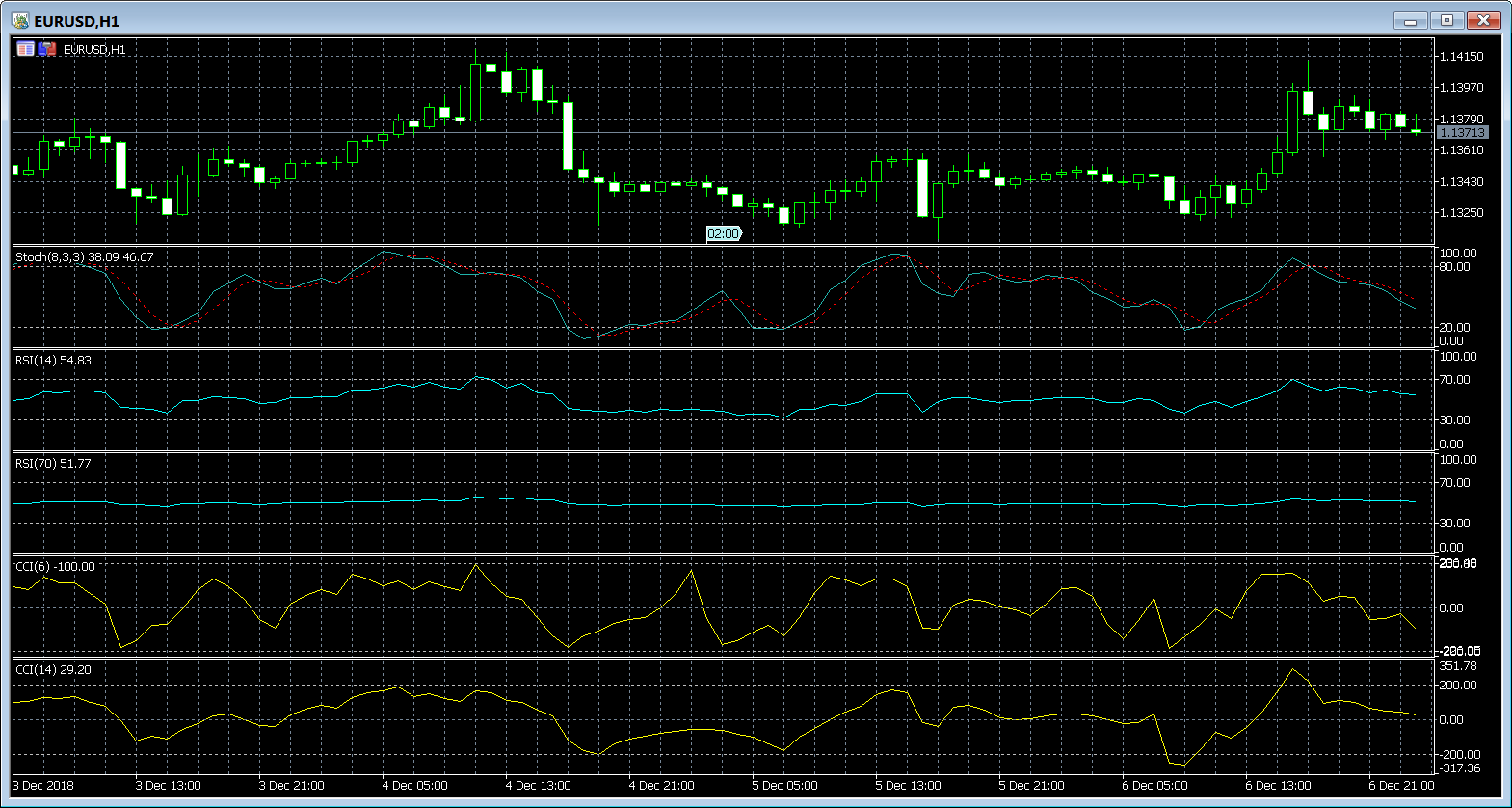Screen dimensions: 1512x808
Task: Click the 1.13970 price scale value
Action: [x=1461, y=88]
